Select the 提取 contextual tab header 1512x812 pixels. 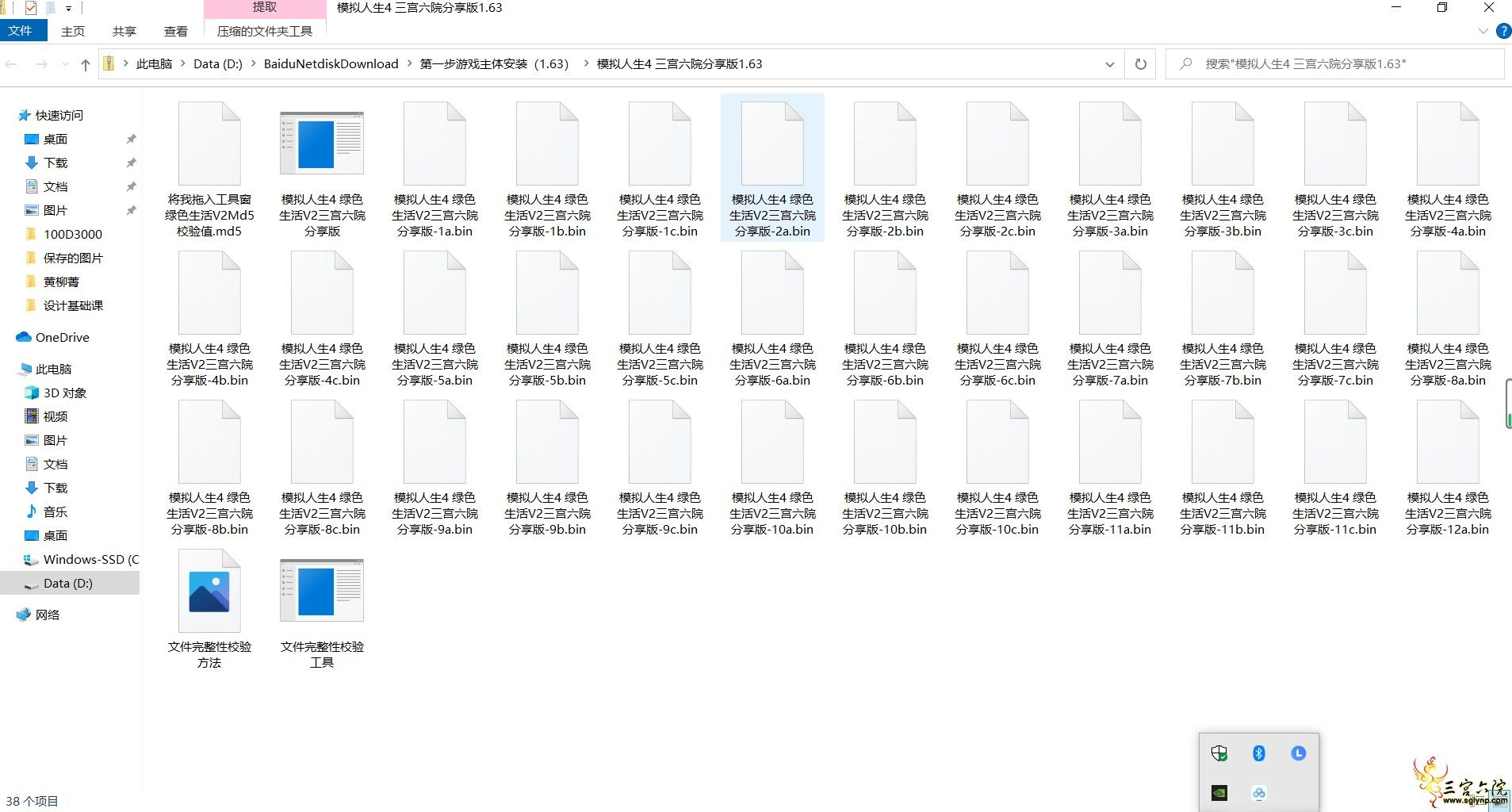point(265,8)
